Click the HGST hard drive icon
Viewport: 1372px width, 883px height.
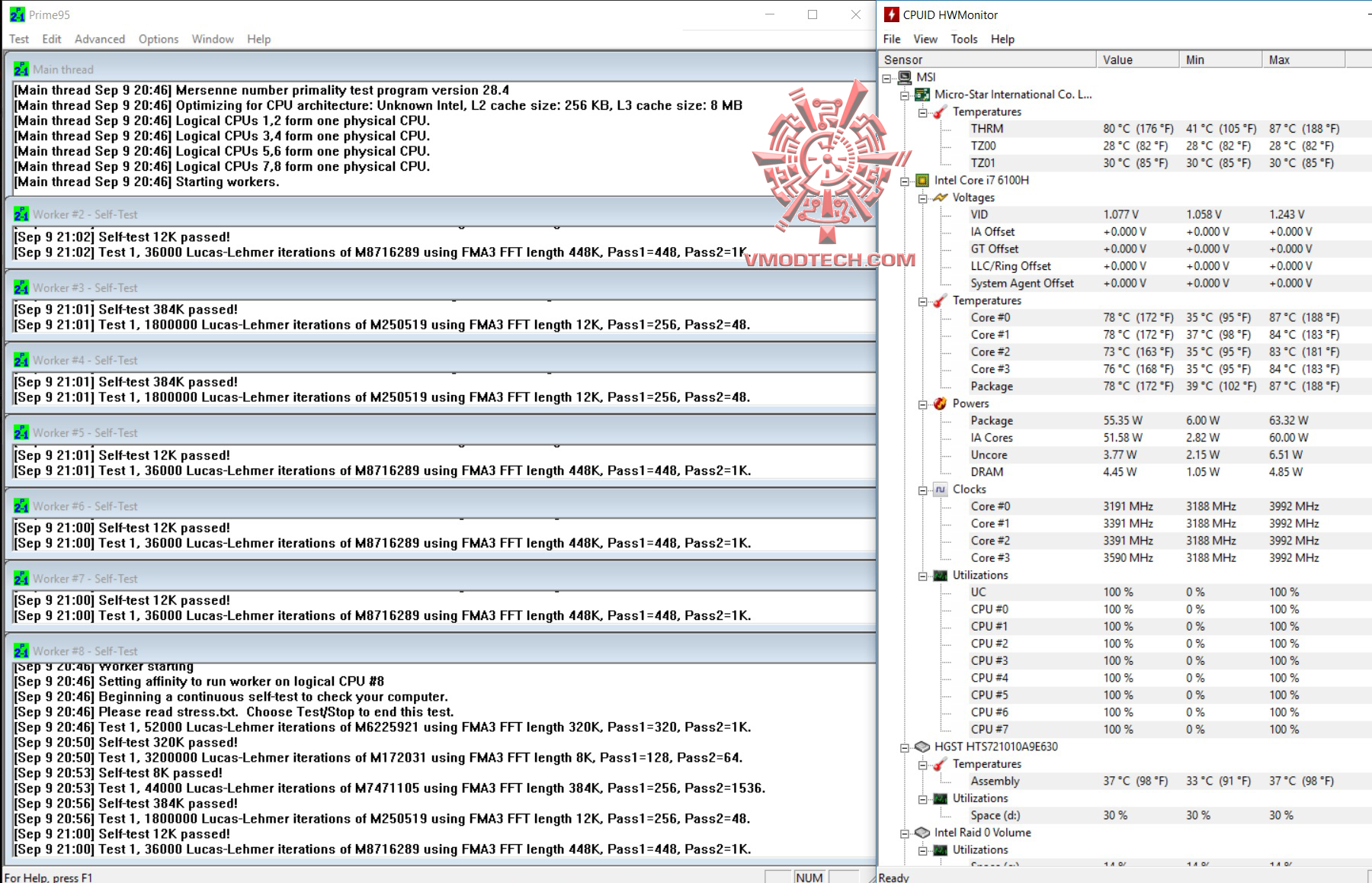click(x=922, y=747)
